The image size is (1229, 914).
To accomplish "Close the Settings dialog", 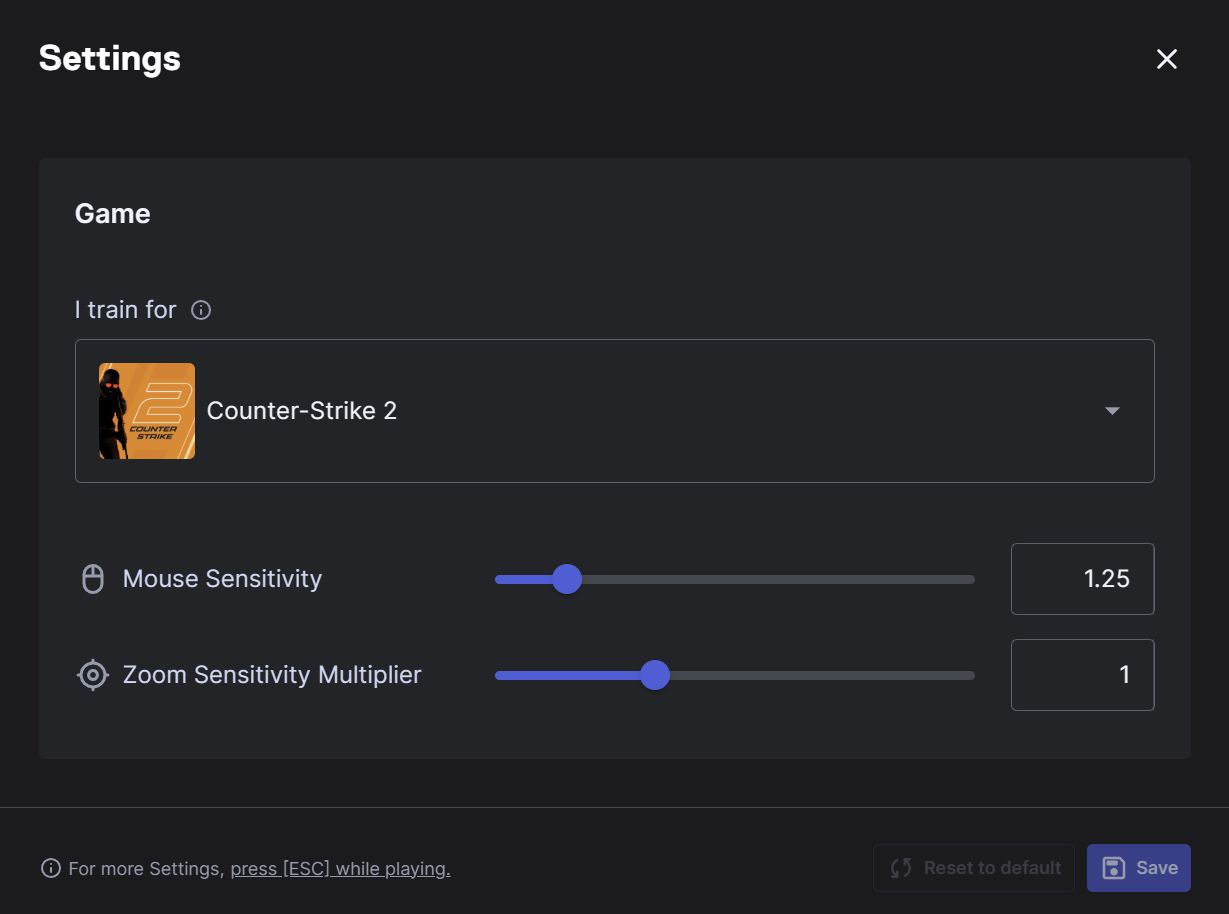I will [1166, 59].
